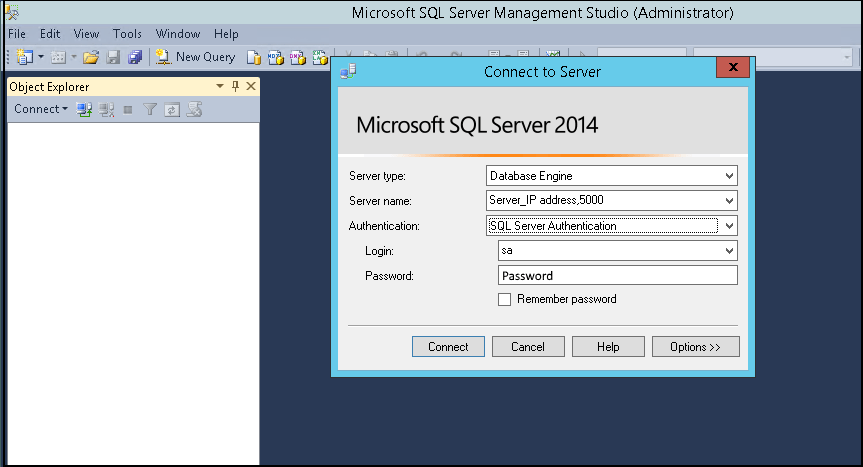Click the Connect to Server dialog icon

[x=348, y=72]
